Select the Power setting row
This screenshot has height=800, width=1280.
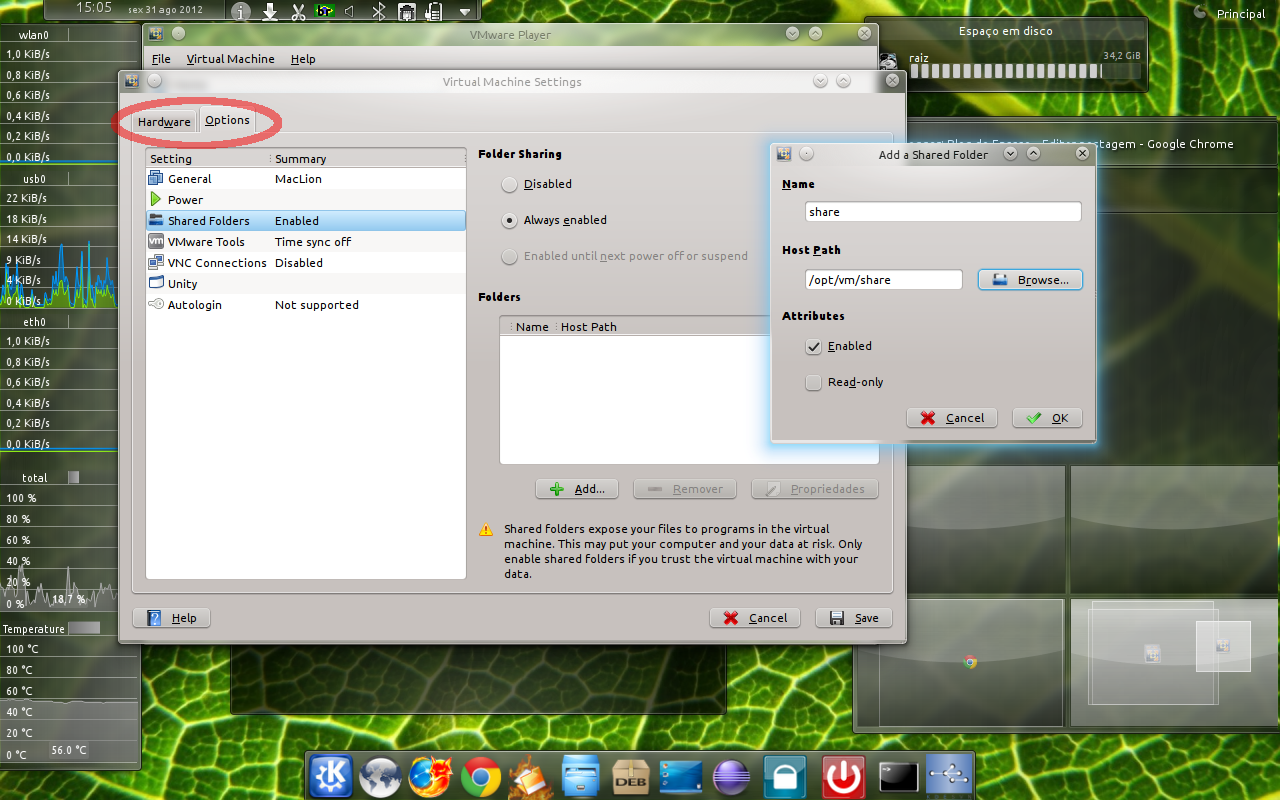pyautogui.click(x=306, y=200)
